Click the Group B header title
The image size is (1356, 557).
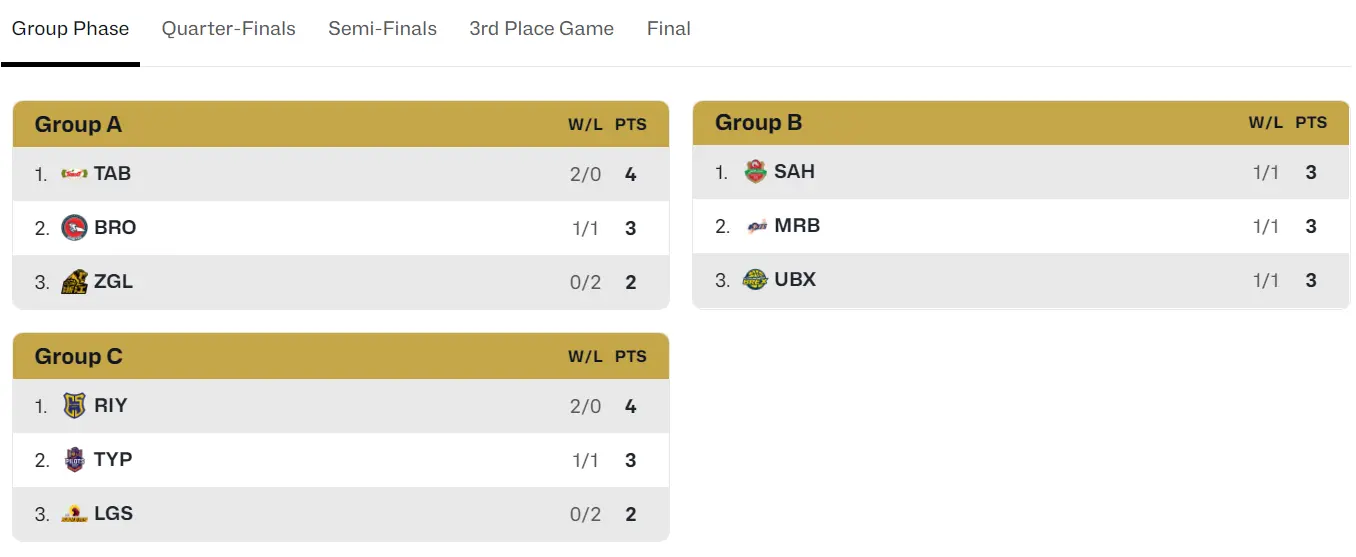pos(759,123)
